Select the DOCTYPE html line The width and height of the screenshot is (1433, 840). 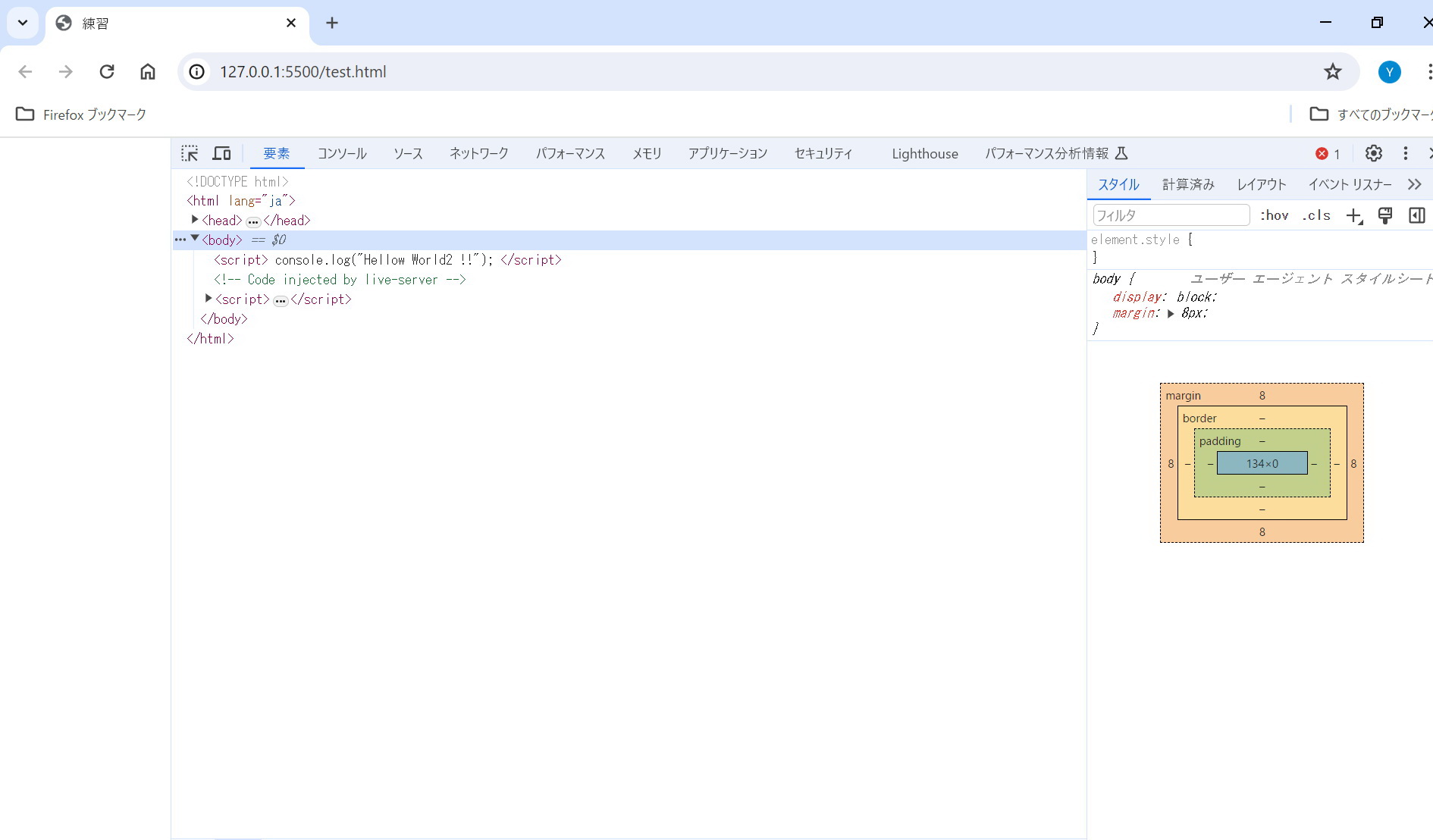pos(237,181)
